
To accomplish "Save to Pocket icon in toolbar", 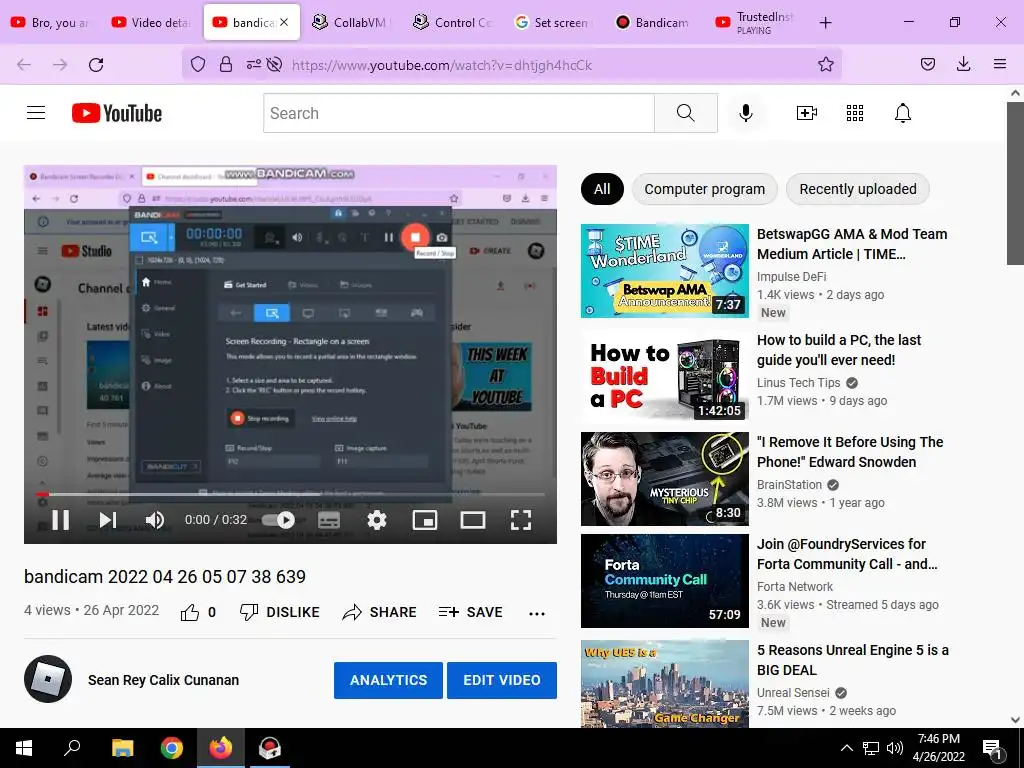I will point(927,65).
